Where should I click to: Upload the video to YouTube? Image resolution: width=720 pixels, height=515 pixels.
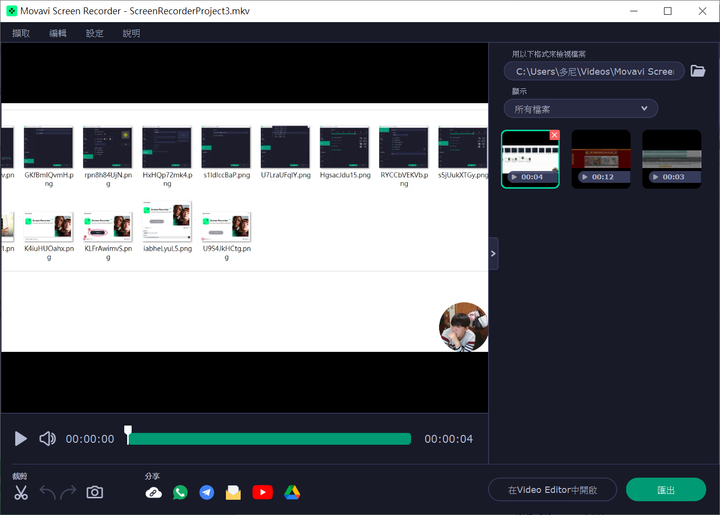[x=263, y=493]
